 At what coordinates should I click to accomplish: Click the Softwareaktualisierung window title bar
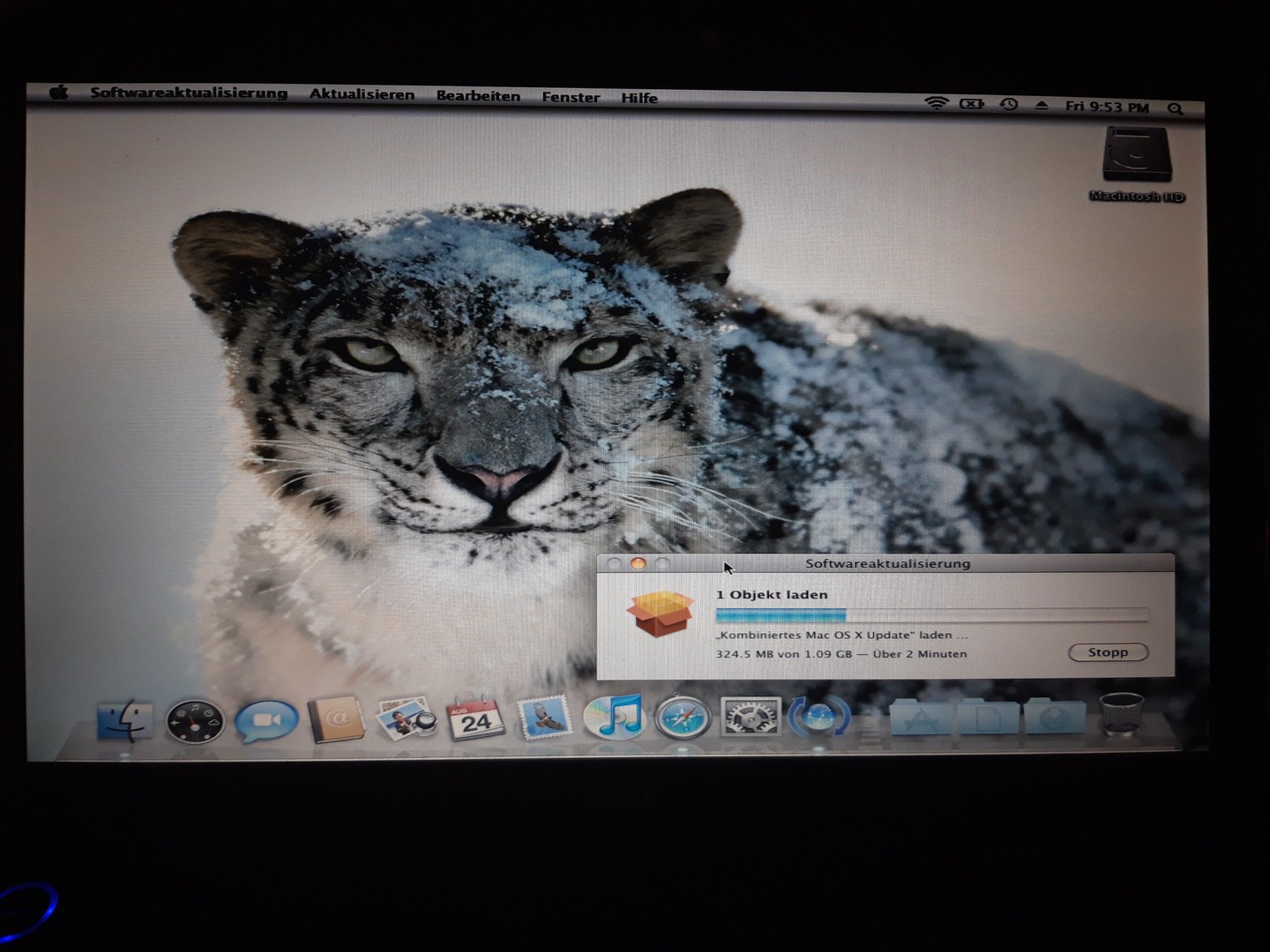(x=885, y=563)
